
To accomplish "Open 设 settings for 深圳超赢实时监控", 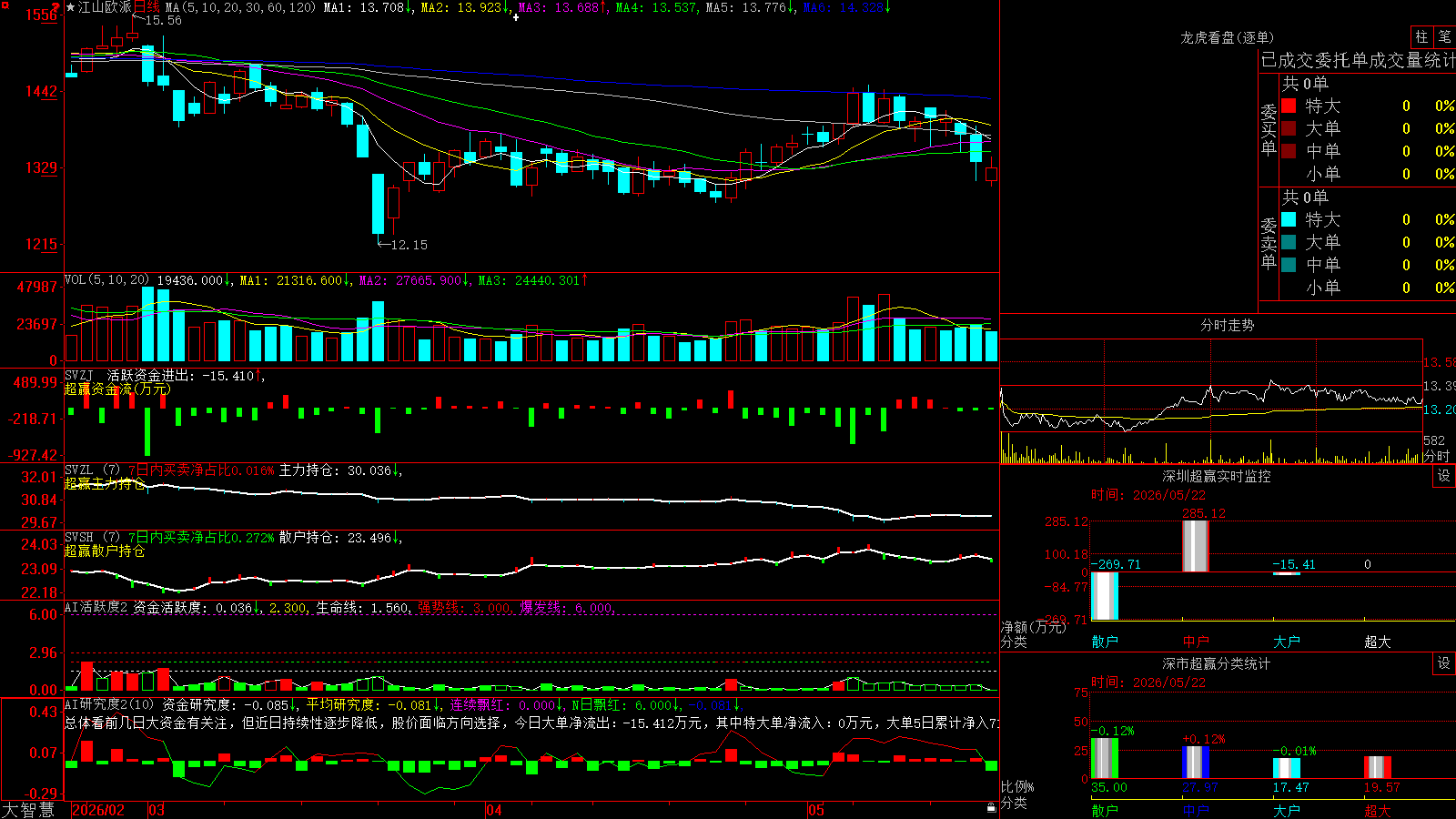I will point(1444,476).
